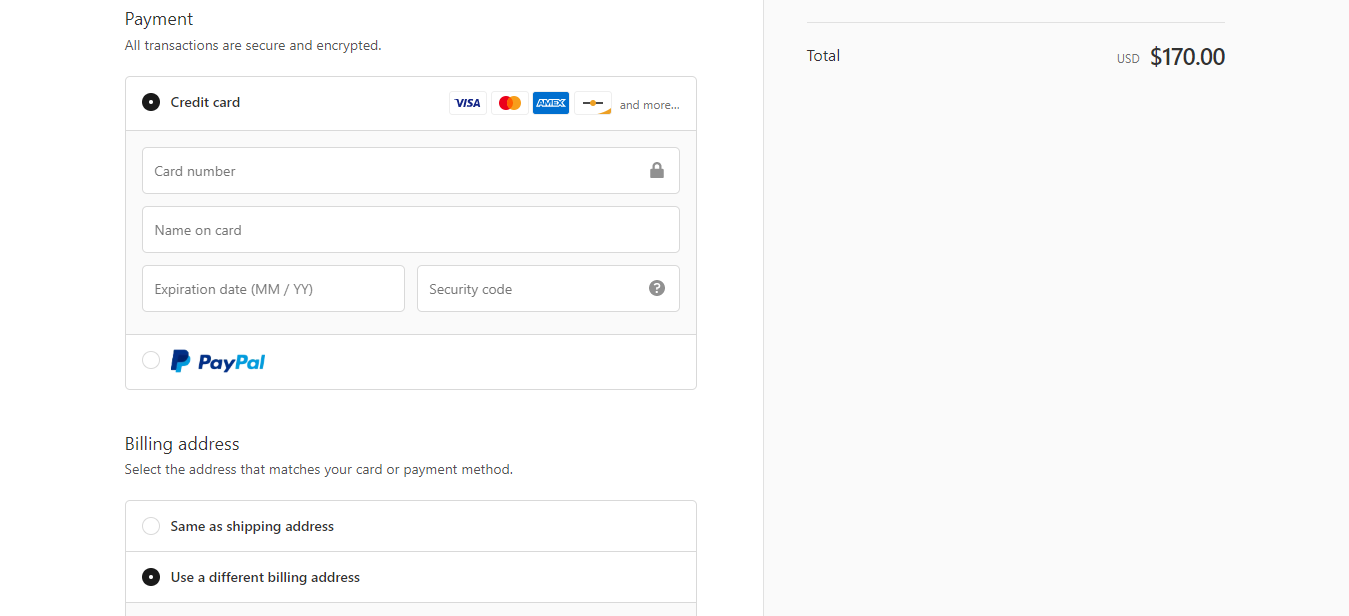Focus the Security code field
This screenshot has width=1349, height=616.
[548, 288]
